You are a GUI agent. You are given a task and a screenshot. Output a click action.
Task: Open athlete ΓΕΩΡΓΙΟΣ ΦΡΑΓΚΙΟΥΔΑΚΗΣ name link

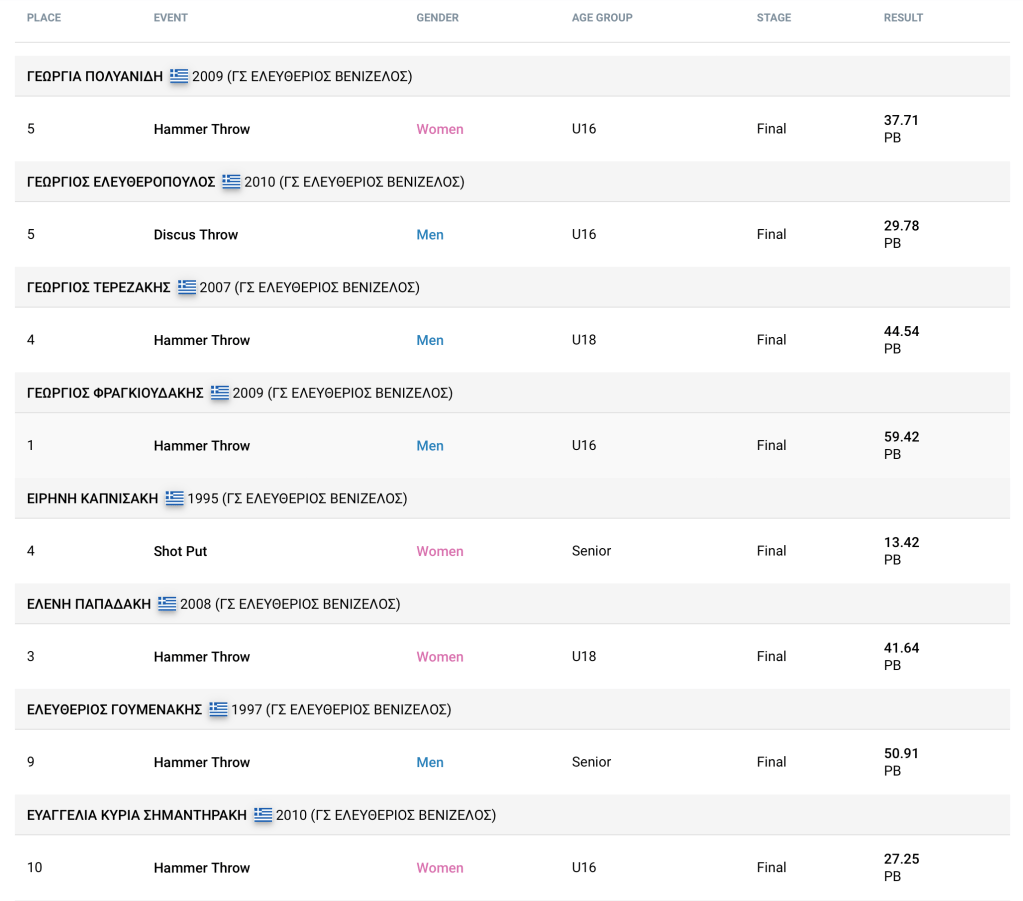click(x=115, y=393)
